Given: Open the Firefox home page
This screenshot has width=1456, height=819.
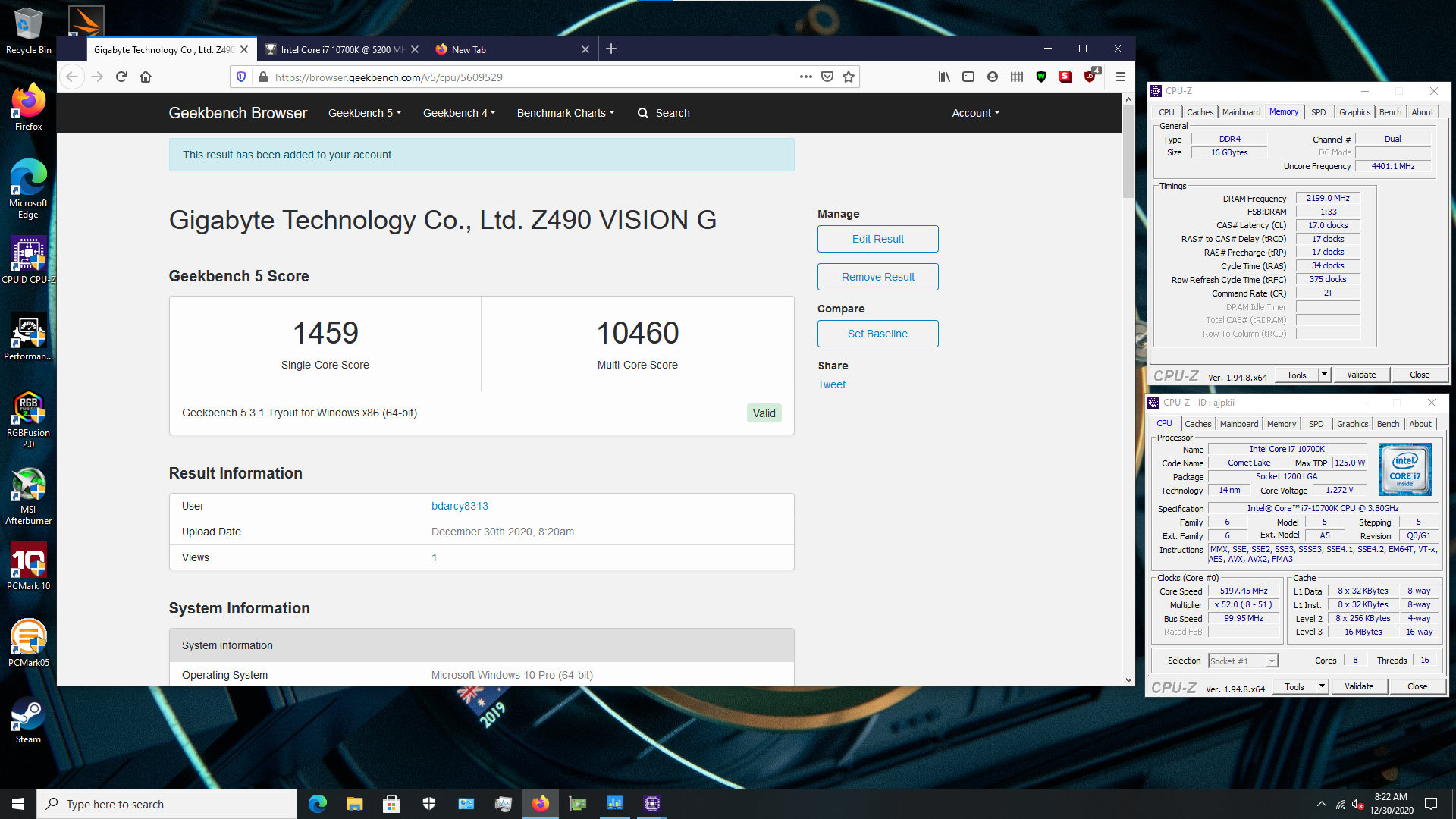Looking at the screenshot, I should point(146,77).
